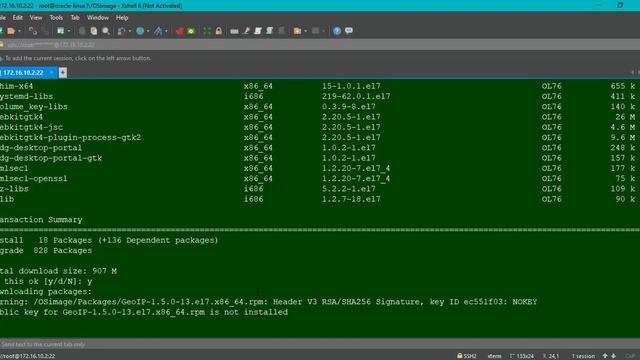
Task: Expand the Open session dropdown arrow
Action: 19,31
